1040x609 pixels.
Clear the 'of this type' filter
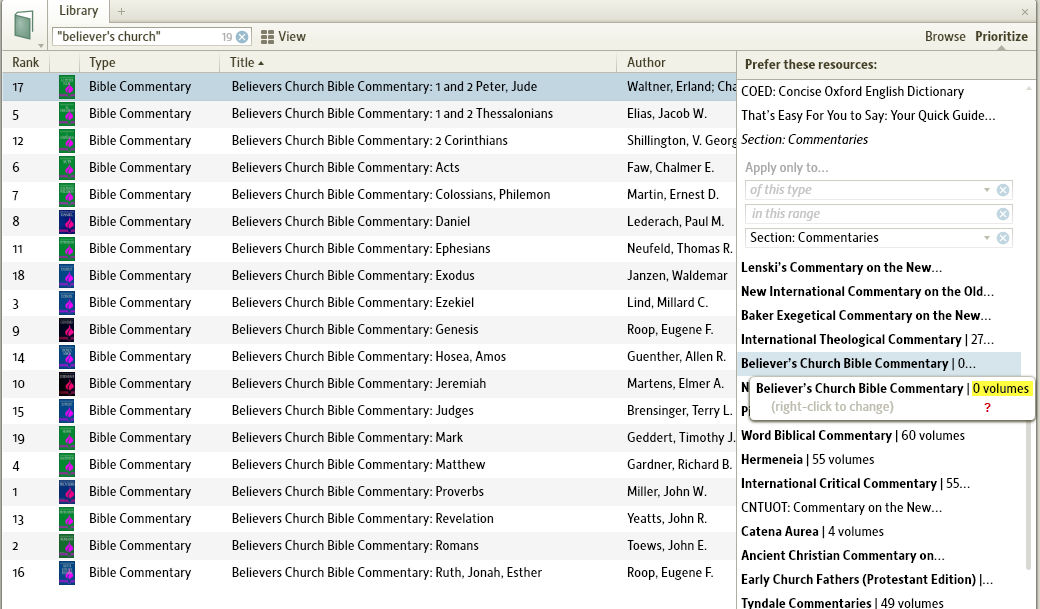[x=1003, y=190]
